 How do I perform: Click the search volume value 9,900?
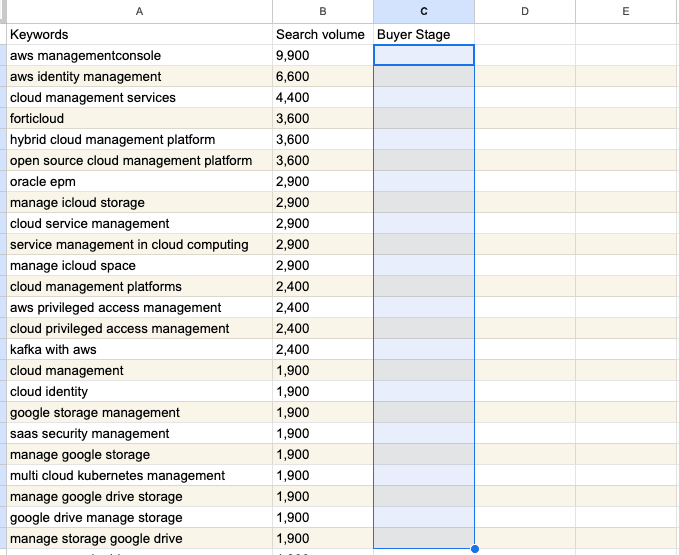(x=323, y=55)
